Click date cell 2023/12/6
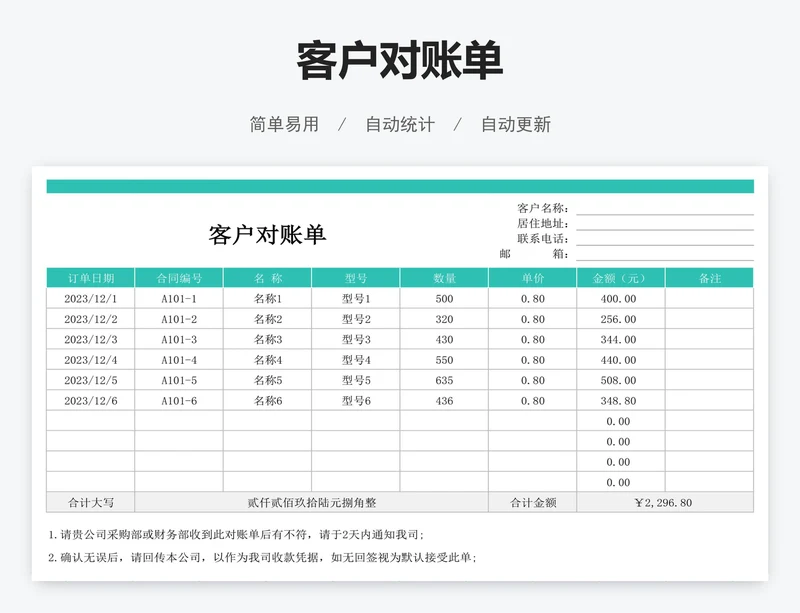800x613 pixels. [90, 401]
